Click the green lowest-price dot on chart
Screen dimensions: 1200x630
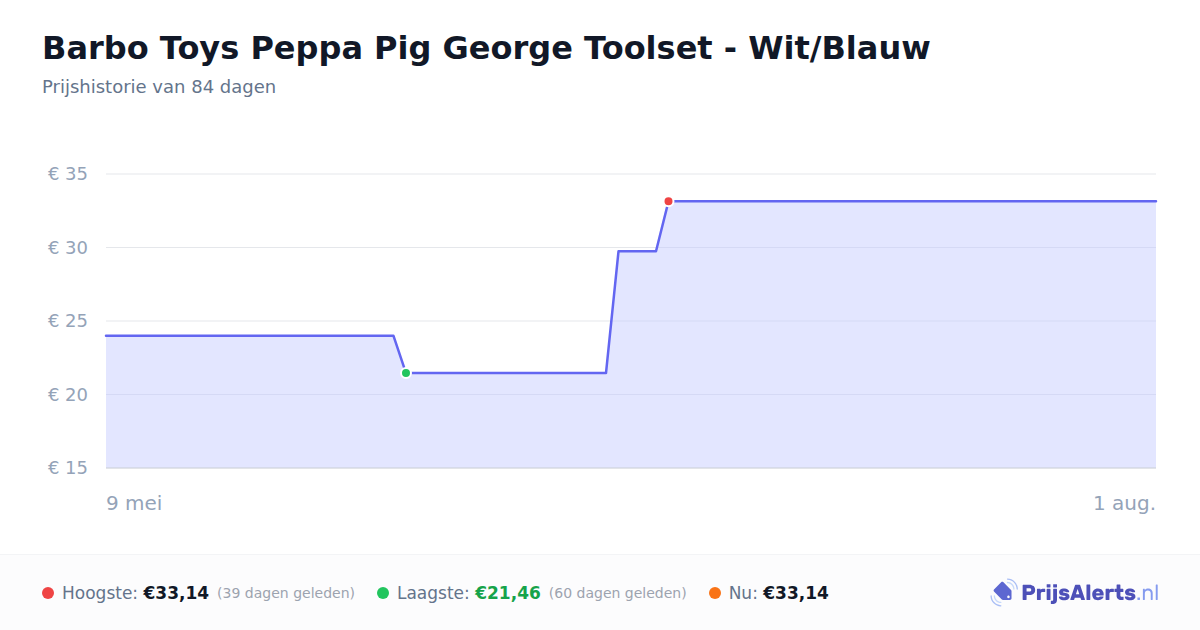click(406, 373)
